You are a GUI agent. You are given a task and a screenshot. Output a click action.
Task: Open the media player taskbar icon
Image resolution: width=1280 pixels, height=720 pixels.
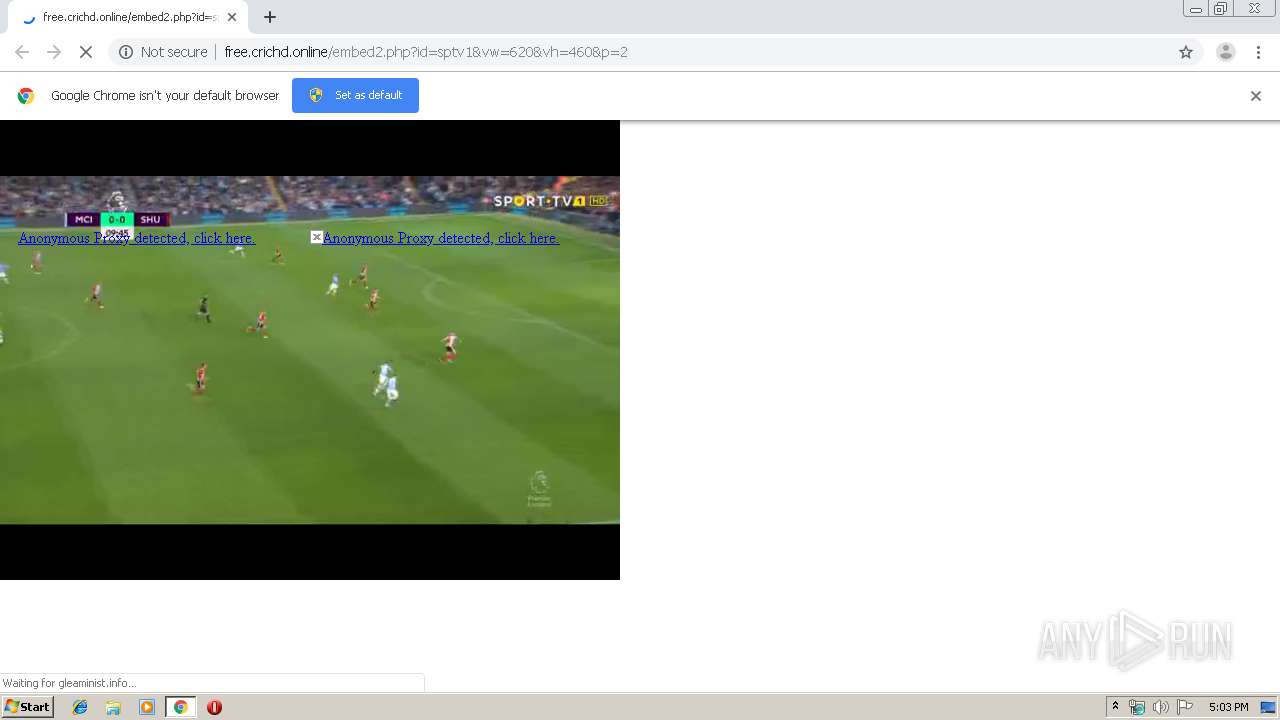point(147,707)
